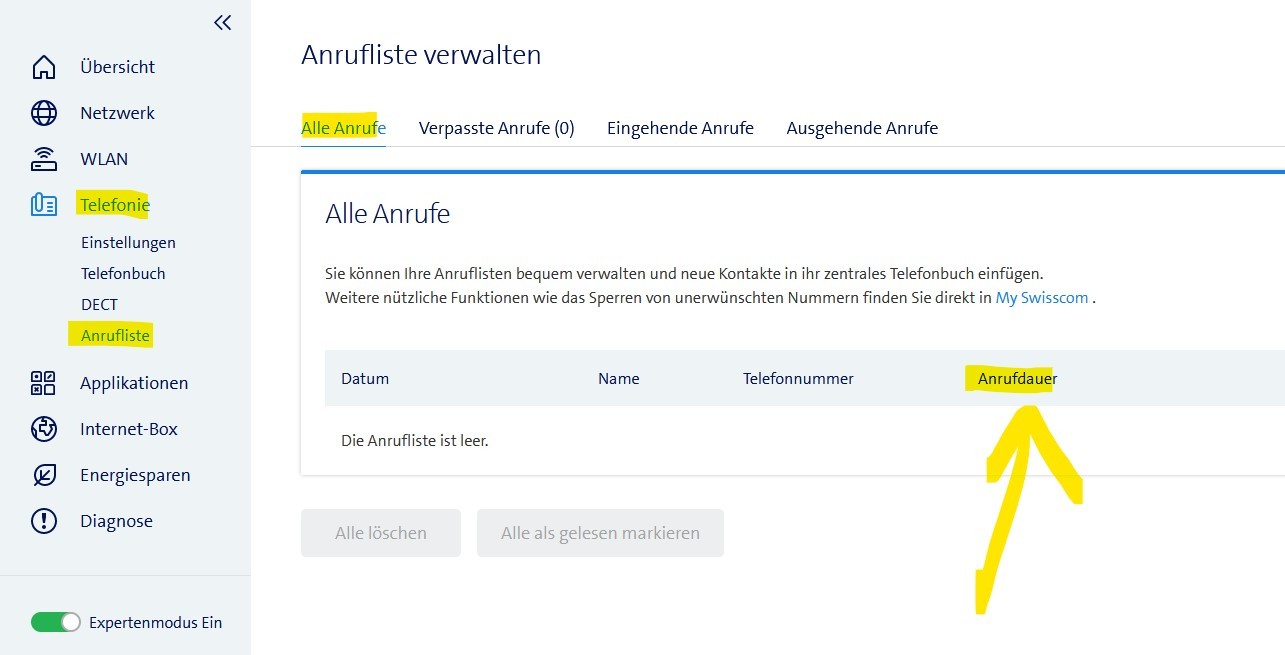
Task: Switch to Verpasste Anrufe tab
Action: (496, 128)
